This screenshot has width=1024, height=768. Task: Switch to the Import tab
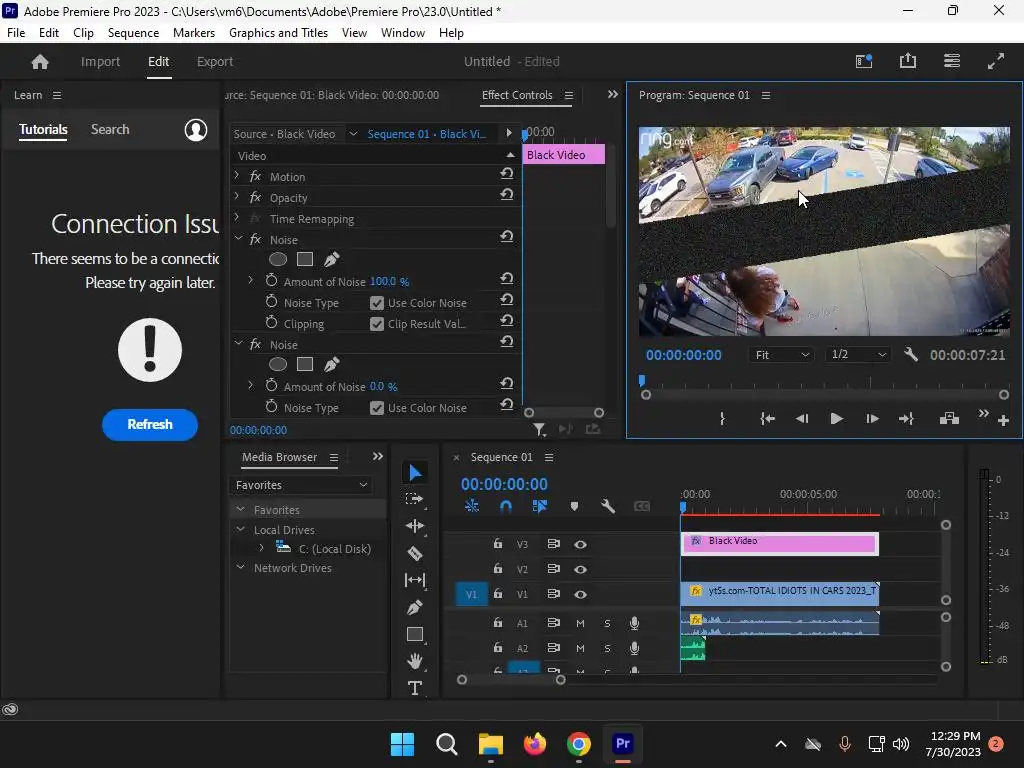pos(101,61)
